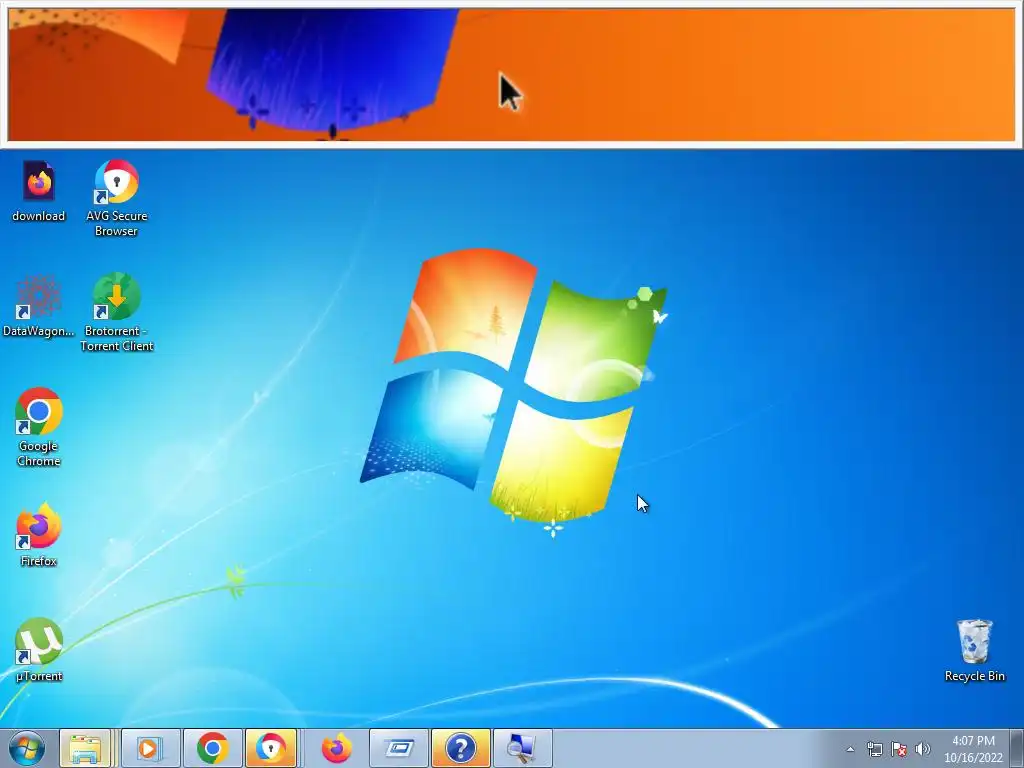The image size is (1024, 768).
Task: Show hidden system tray icons
Action: pyautogui.click(x=850, y=749)
